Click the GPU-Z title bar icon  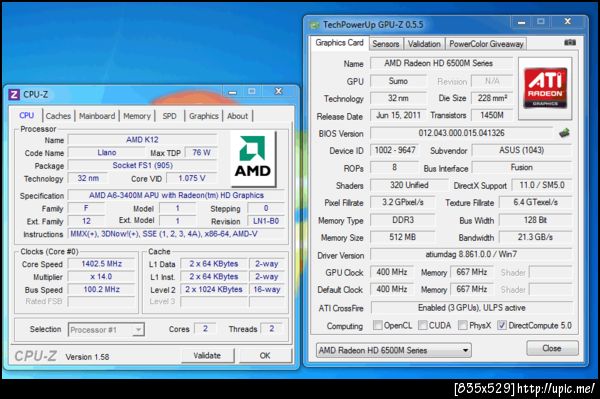[x=315, y=25]
